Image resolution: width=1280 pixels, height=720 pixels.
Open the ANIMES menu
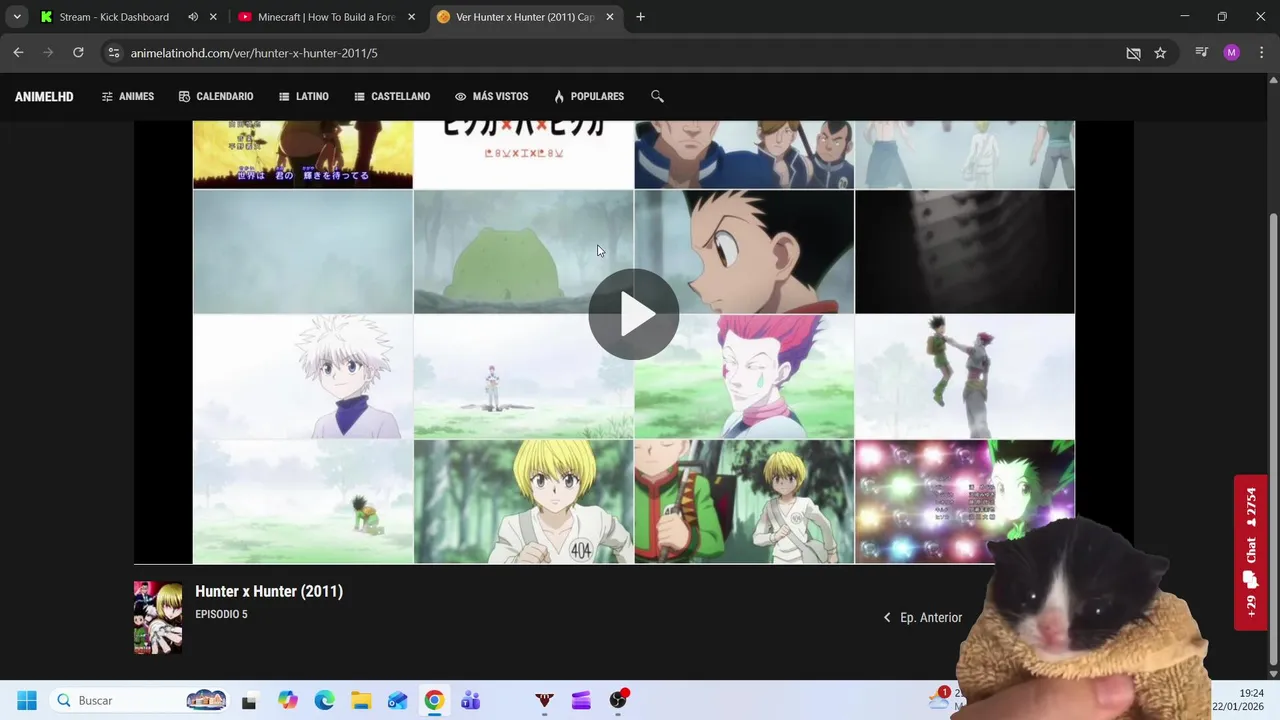[x=128, y=96]
